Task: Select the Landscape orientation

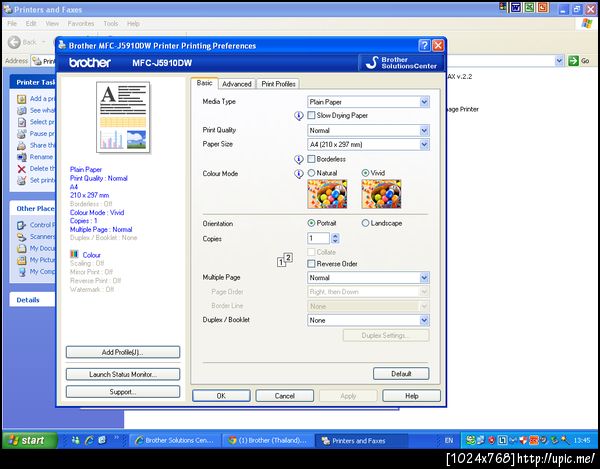Action: click(x=365, y=223)
